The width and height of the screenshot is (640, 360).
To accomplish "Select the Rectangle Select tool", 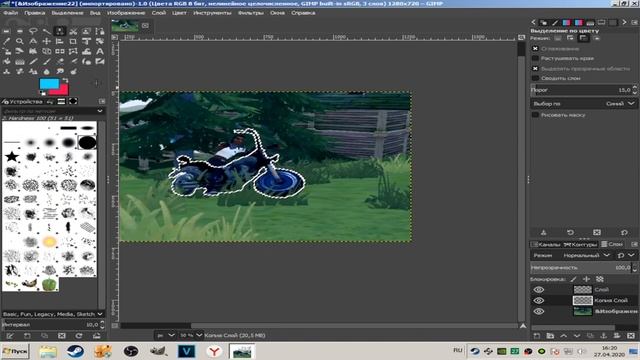I will point(7,31).
